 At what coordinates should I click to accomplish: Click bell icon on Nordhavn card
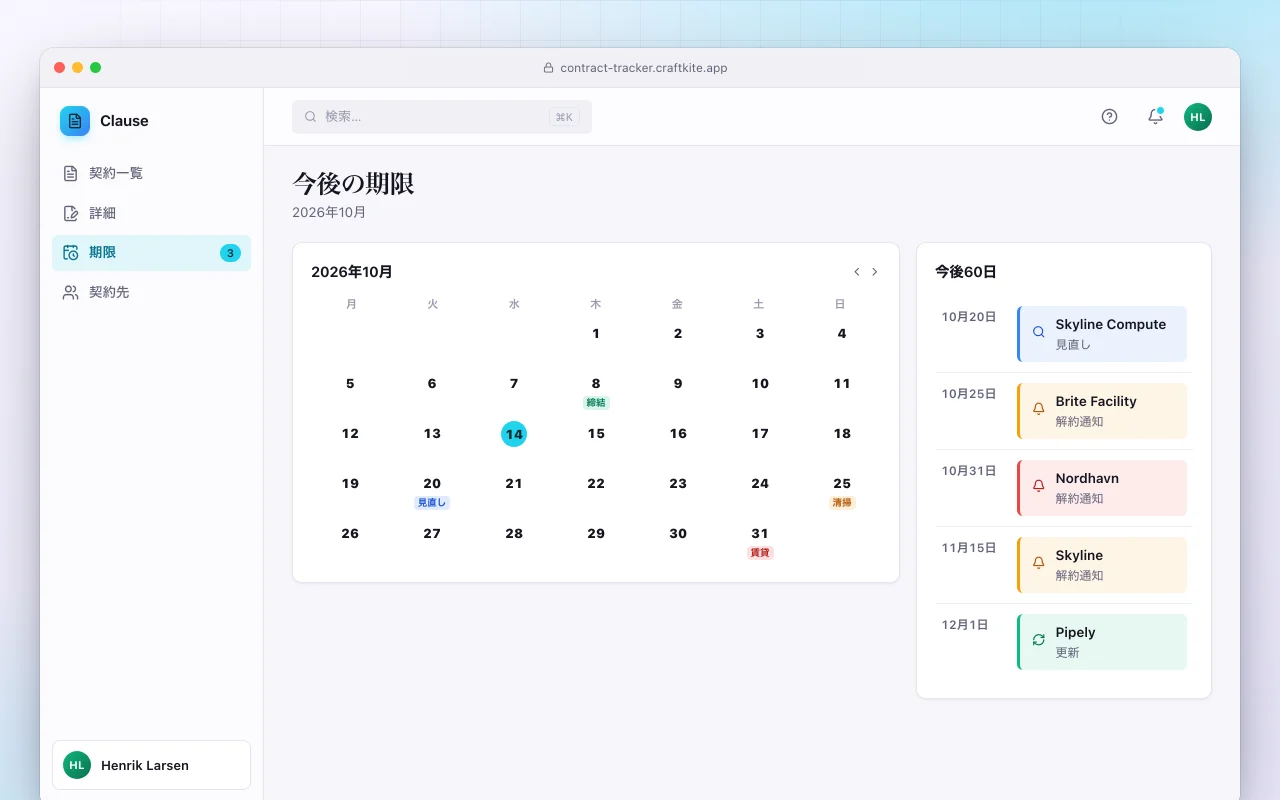[1038, 486]
